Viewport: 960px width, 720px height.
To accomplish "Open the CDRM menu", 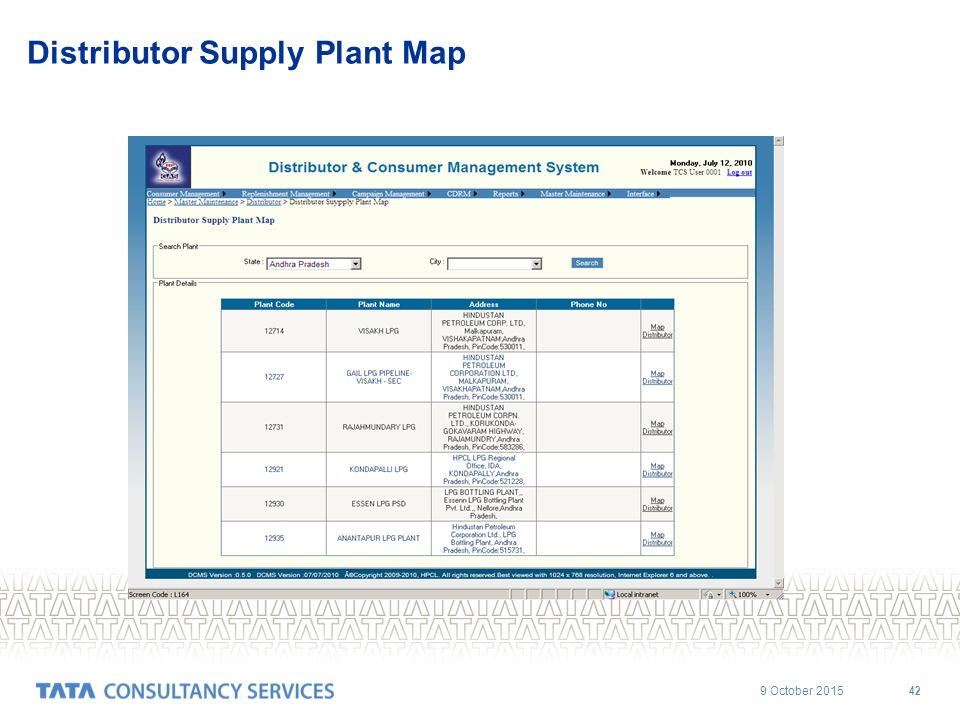I will tap(461, 194).
